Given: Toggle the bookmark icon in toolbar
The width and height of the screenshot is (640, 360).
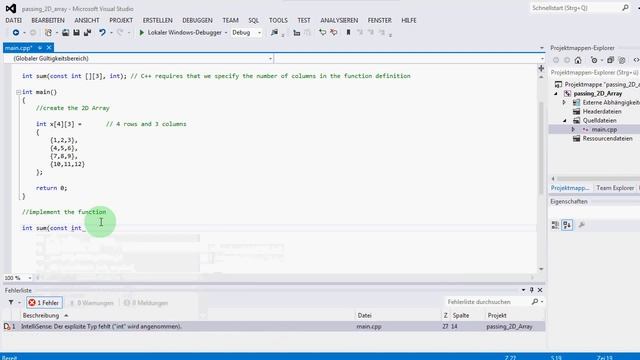Looking at the screenshot, I should click(348, 33).
